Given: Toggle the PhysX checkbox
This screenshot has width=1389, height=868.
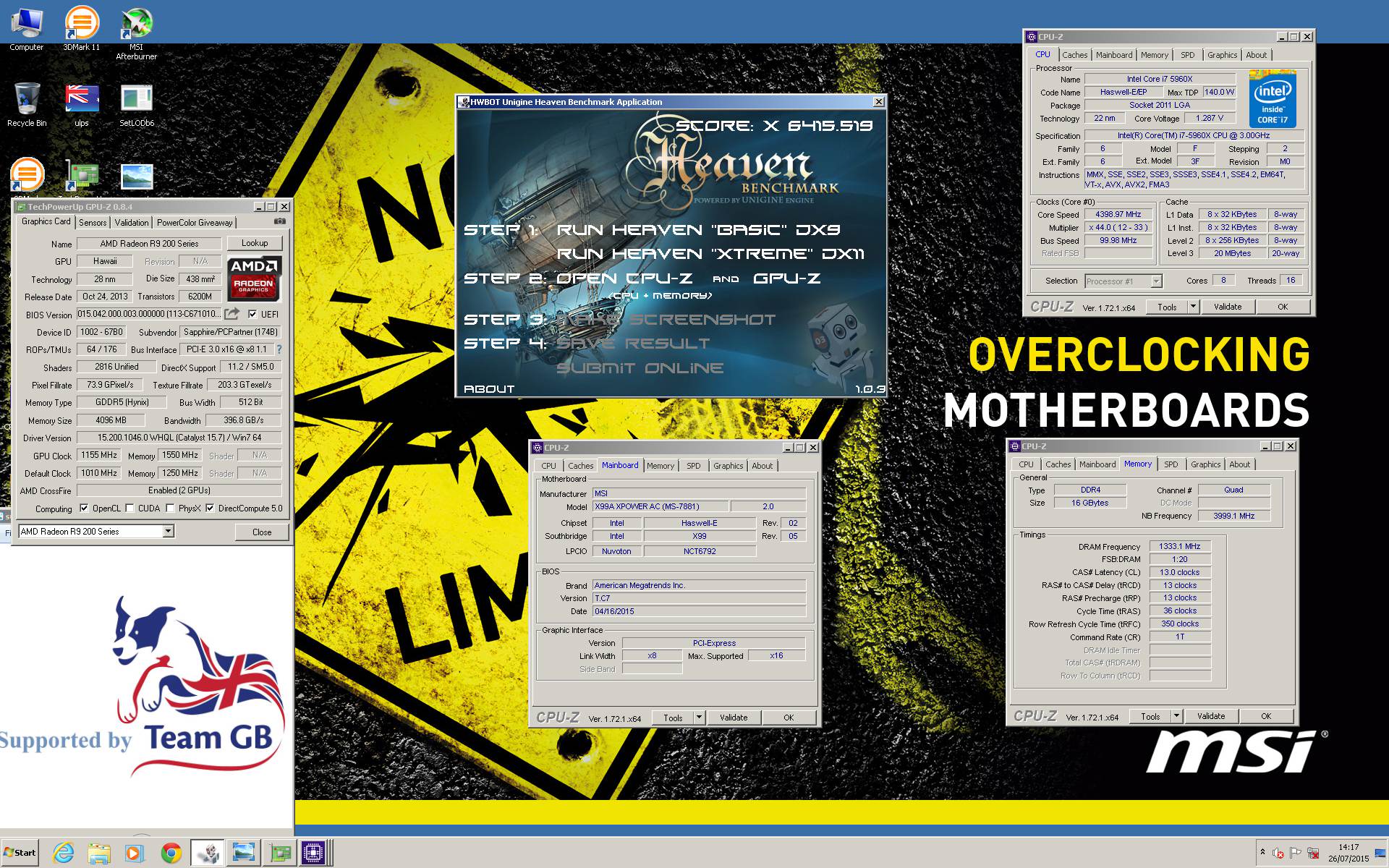Looking at the screenshot, I should pyautogui.click(x=170, y=509).
